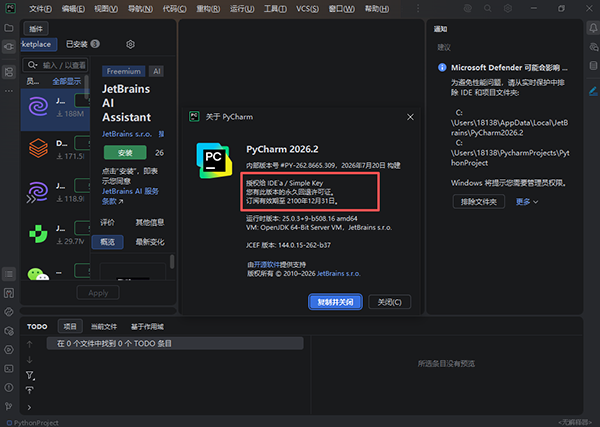Click the blue pen icon in right sidebar
The width and height of the screenshot is (600, 427).
tap(593, 91)
